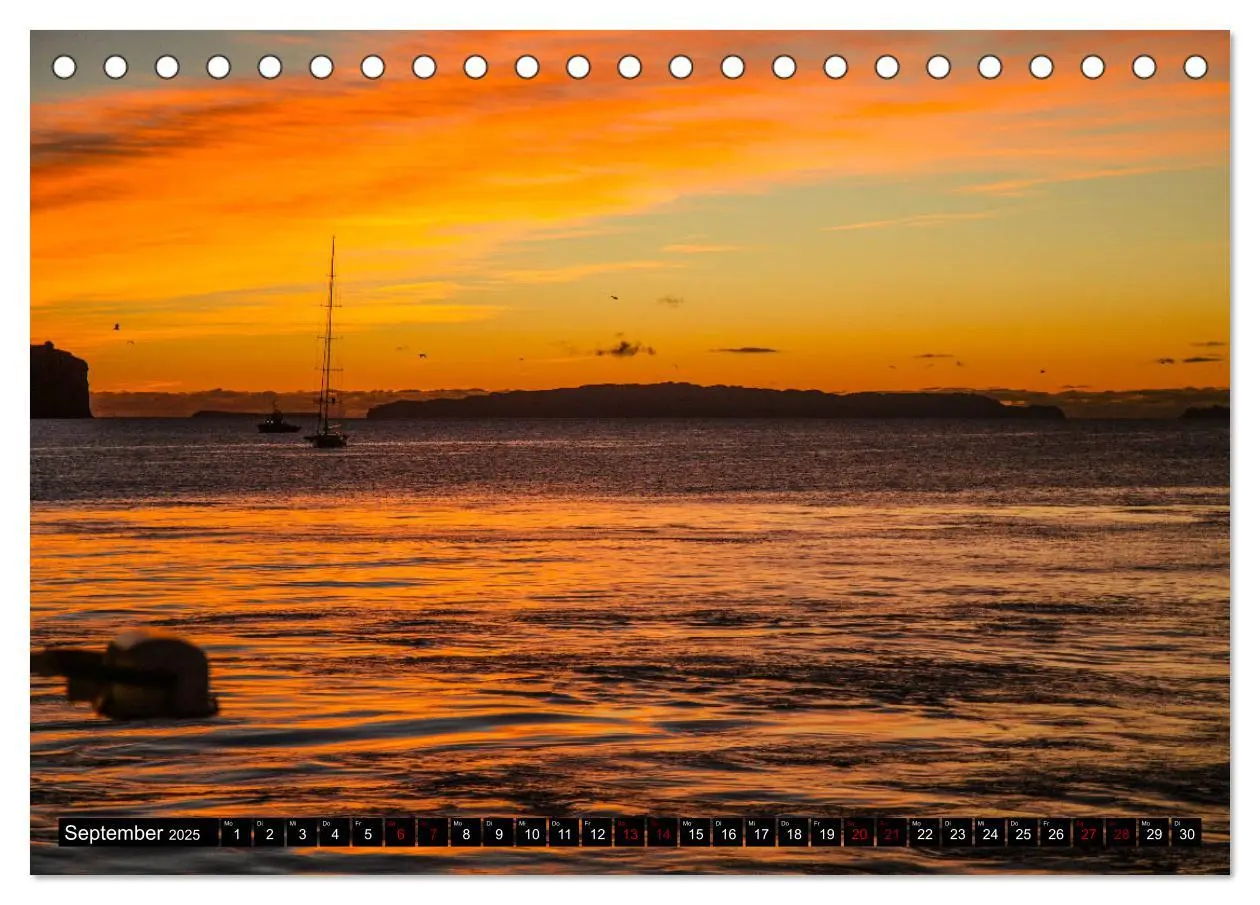Image resolution: width=1260 pixels, height=905 pixels.
Task: Click the September 2025 month label
Action: pyautogui.click(x=132, y=833)
